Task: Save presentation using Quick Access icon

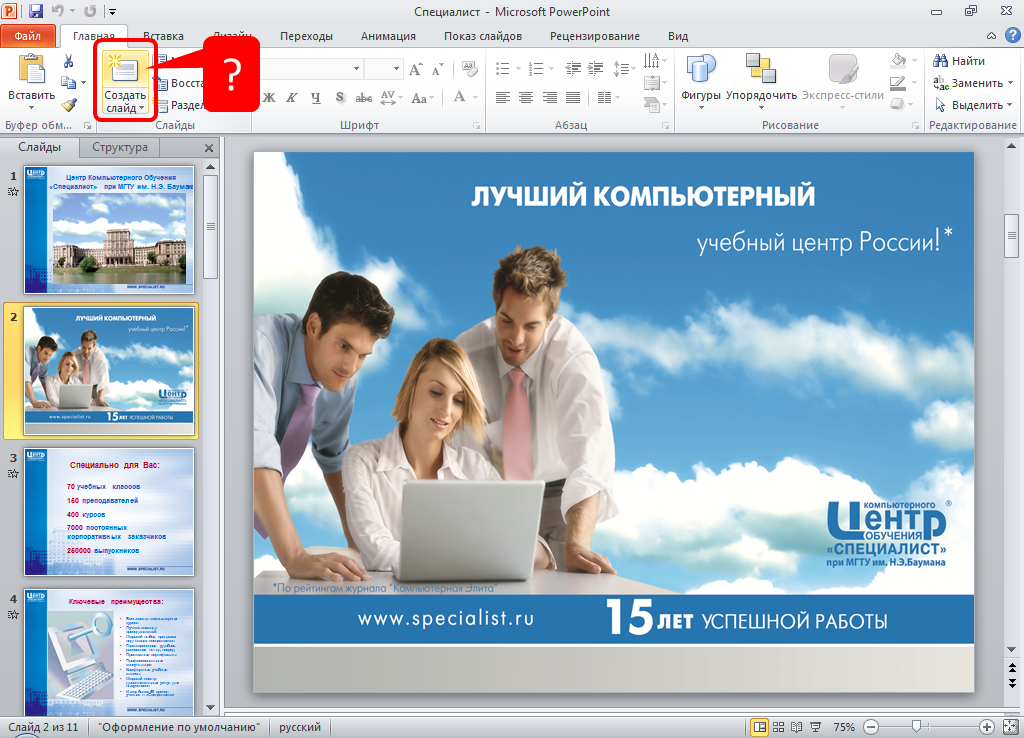Action: (x=36, y=12)
